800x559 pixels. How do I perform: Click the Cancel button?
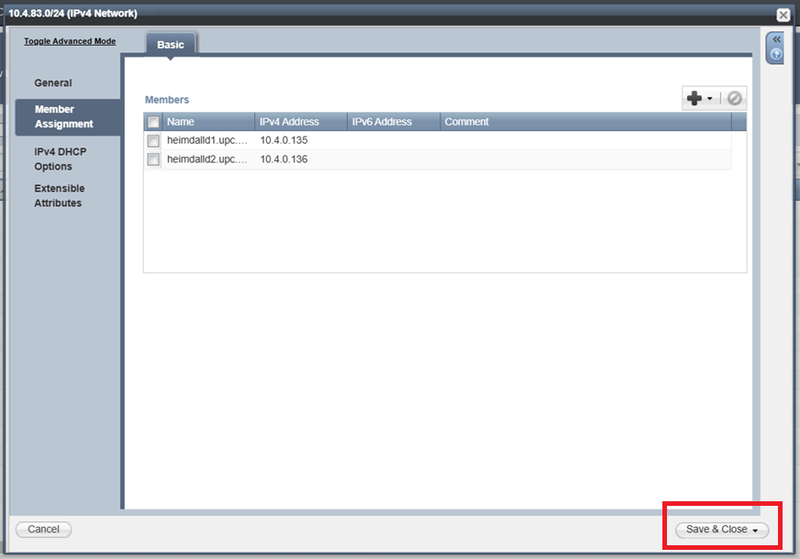click(x=43, y=529)
